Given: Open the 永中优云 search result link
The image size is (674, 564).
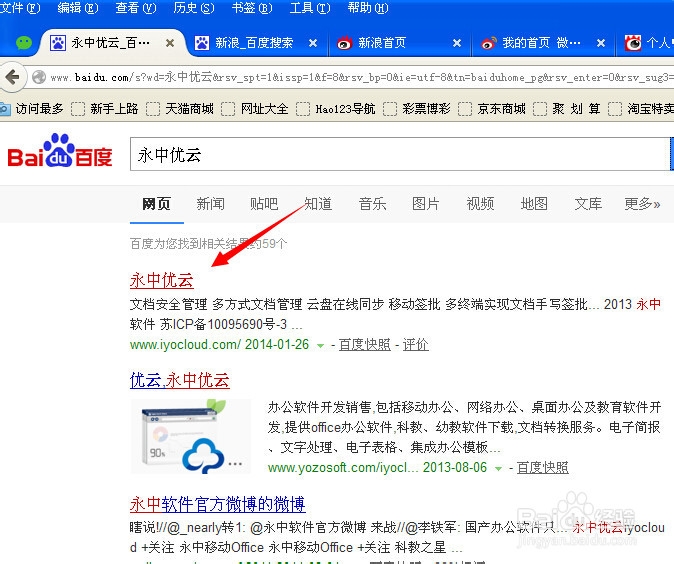Looking at the screenshot, I should pyautogui.click(x=162, y=281).
